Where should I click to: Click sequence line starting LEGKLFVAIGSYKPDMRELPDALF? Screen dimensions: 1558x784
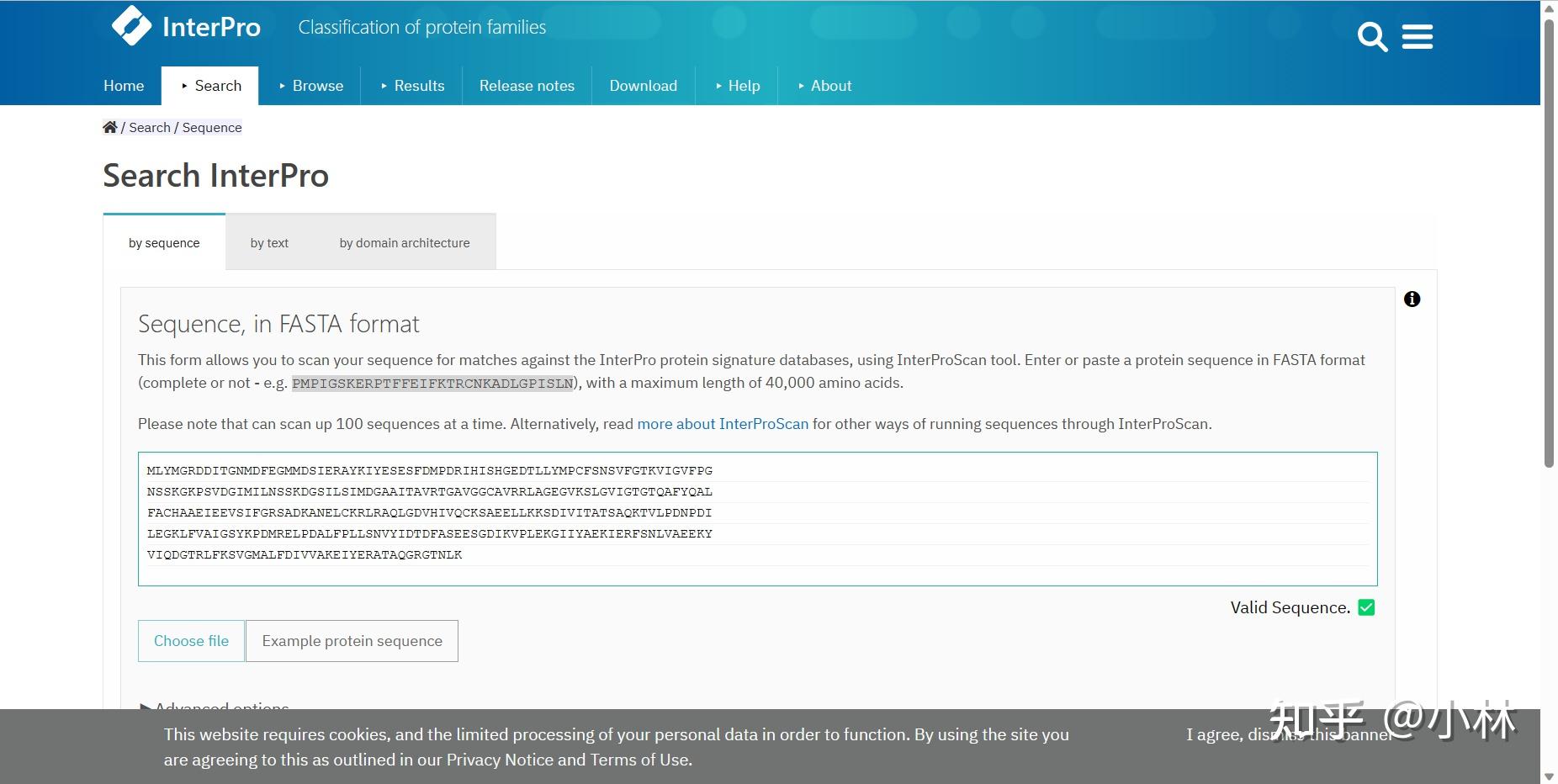[x=430, y=533]
